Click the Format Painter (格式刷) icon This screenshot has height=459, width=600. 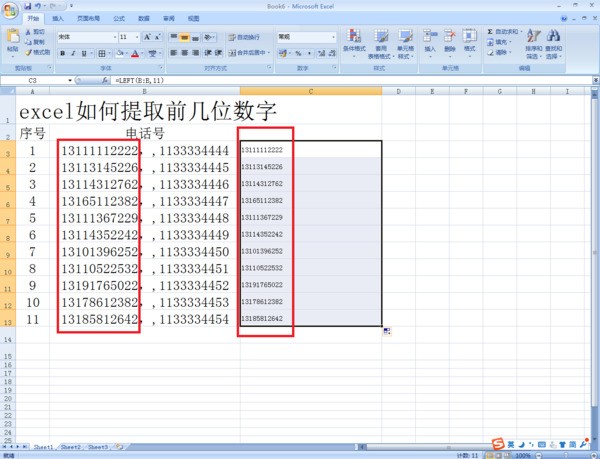(37, 51)
